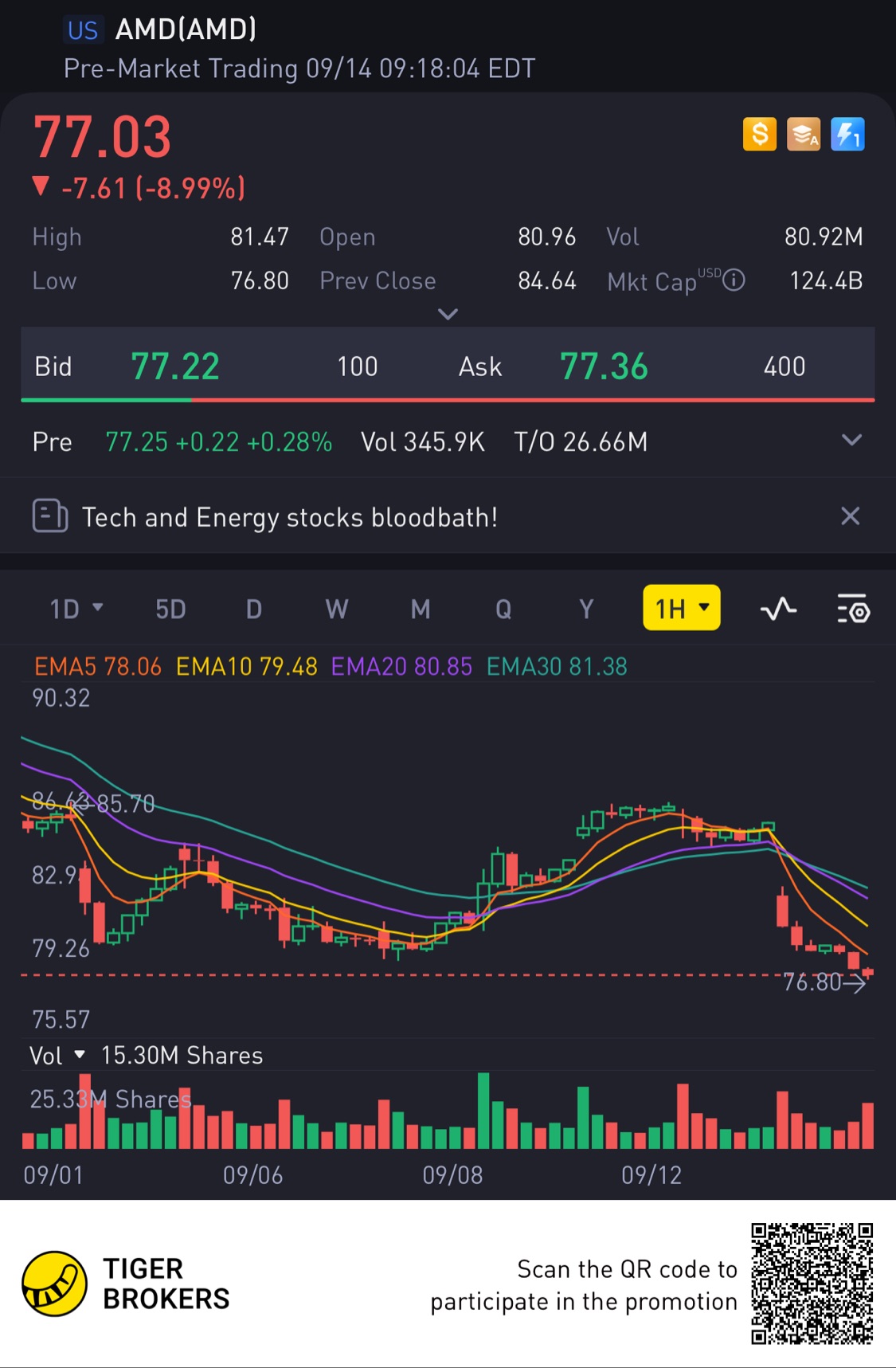
Task: Tap the promotion QR code
Action: tap(812, 1284)
